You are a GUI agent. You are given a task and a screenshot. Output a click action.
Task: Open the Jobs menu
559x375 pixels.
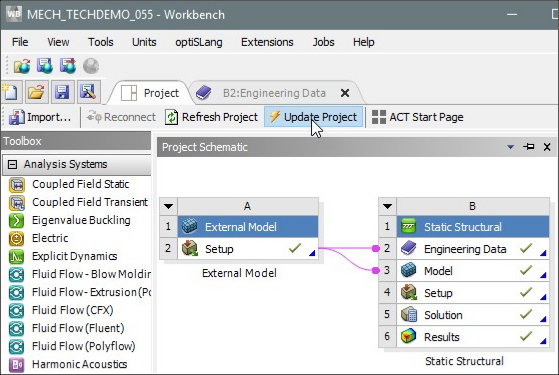[323, 42]
